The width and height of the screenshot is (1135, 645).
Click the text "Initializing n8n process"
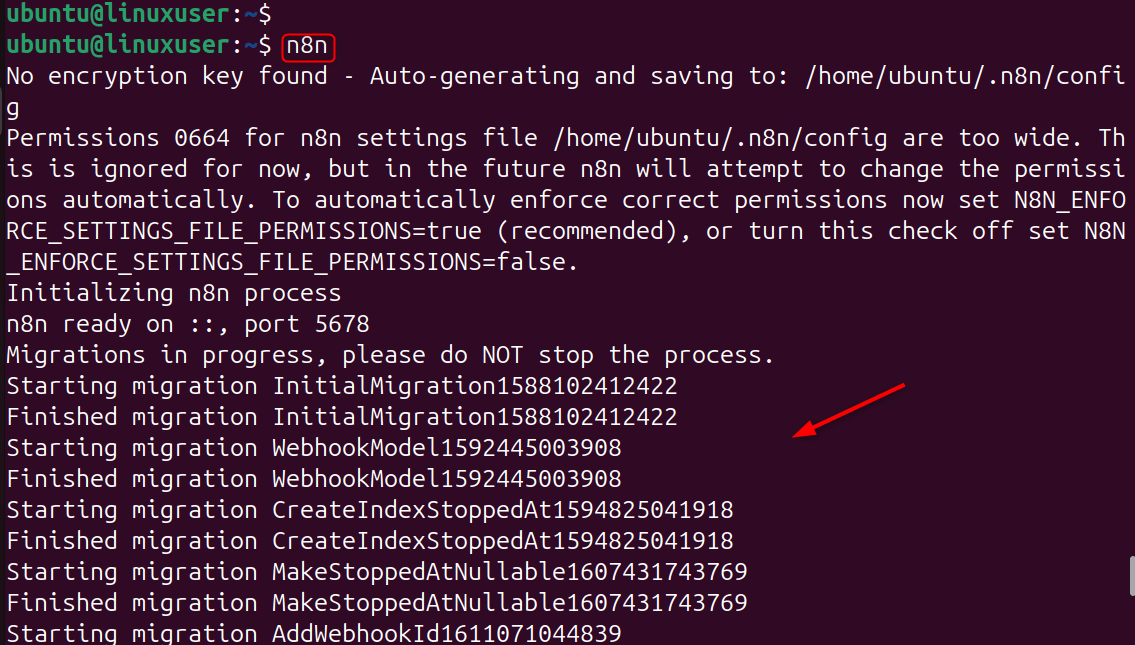coord(174,294)
